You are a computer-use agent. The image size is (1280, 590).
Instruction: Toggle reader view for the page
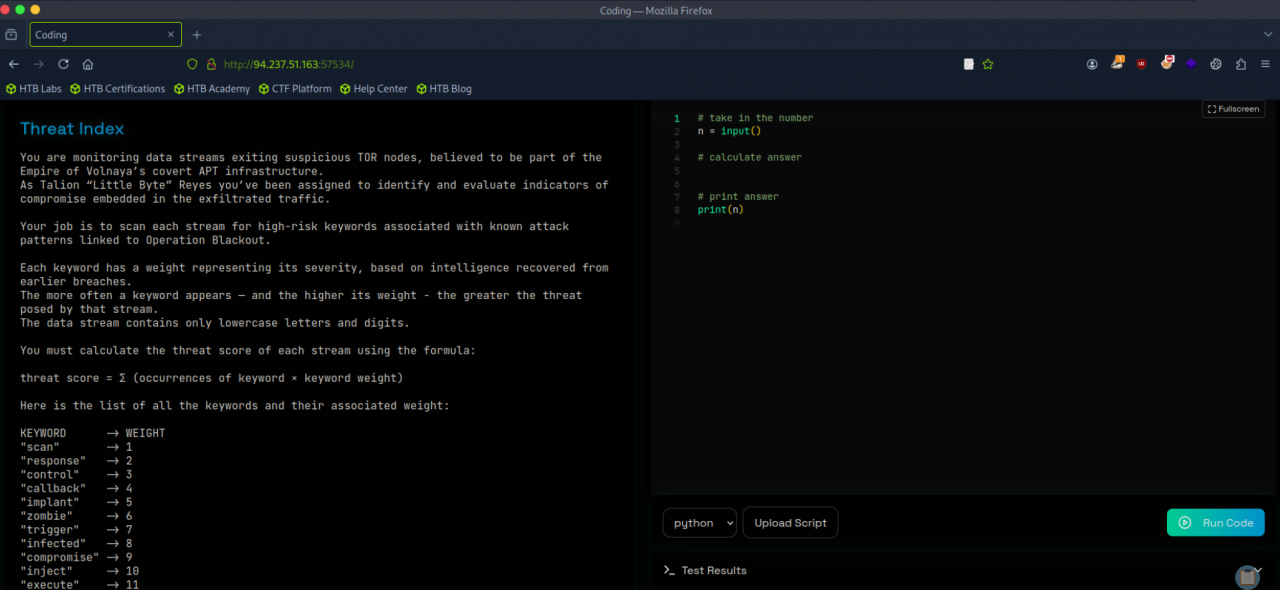[968, 64]
